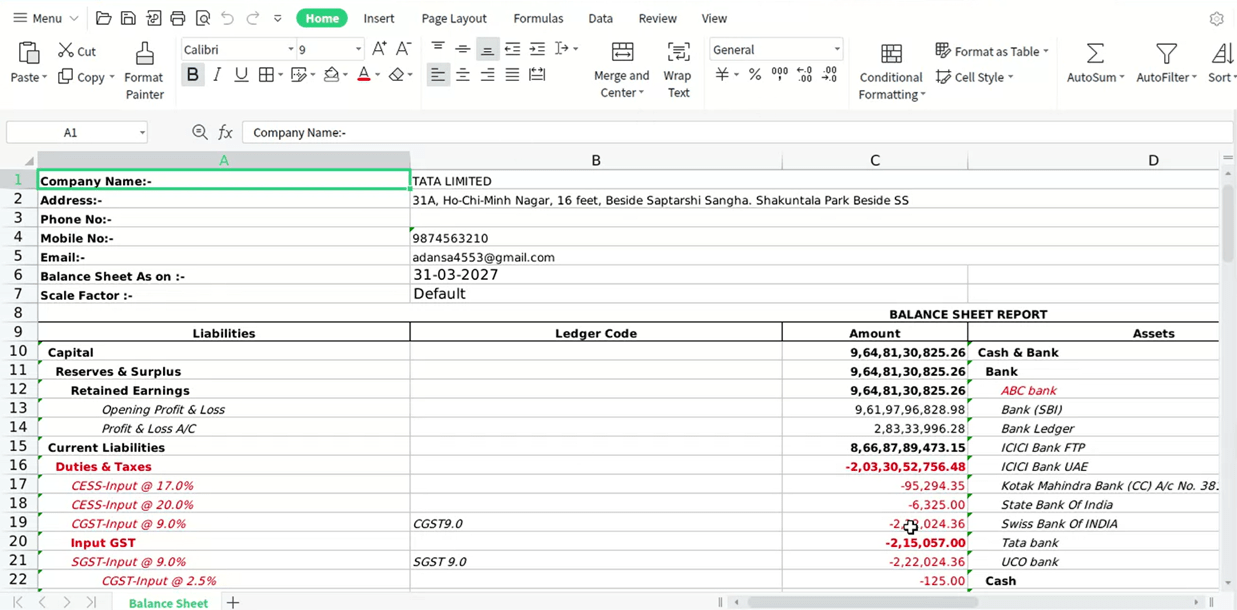1237x610 pixels.
Task: Switch to the Home tab
Action: coord(322,18)
